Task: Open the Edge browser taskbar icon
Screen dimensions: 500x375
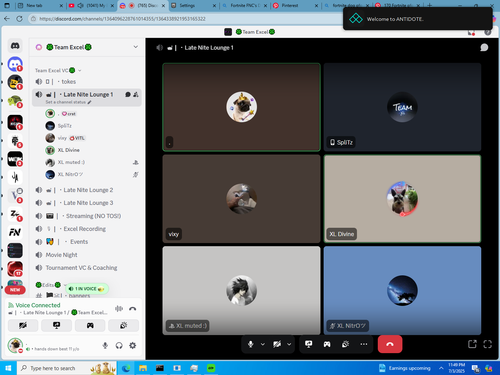Action: click(x=126, y=368)
